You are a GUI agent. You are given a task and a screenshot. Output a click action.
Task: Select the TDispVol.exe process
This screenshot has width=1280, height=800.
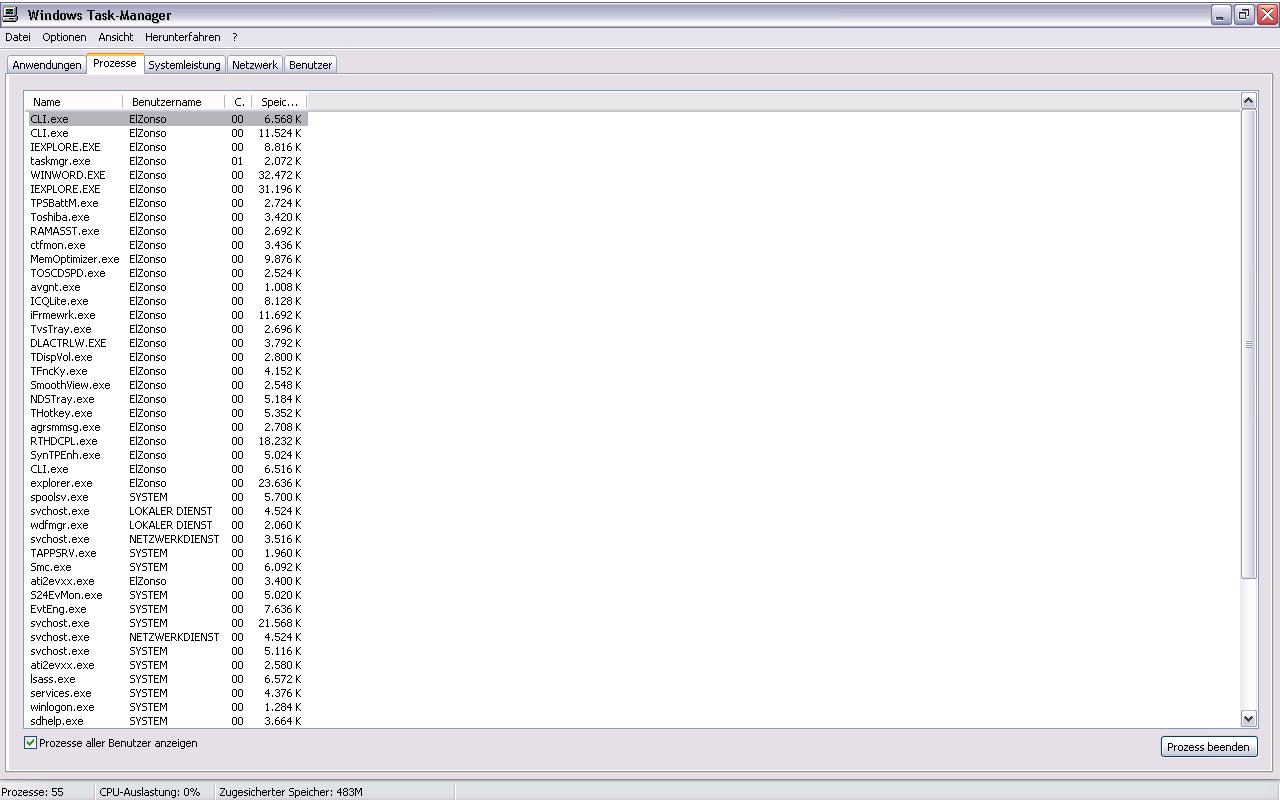click(x=167, y=357)
